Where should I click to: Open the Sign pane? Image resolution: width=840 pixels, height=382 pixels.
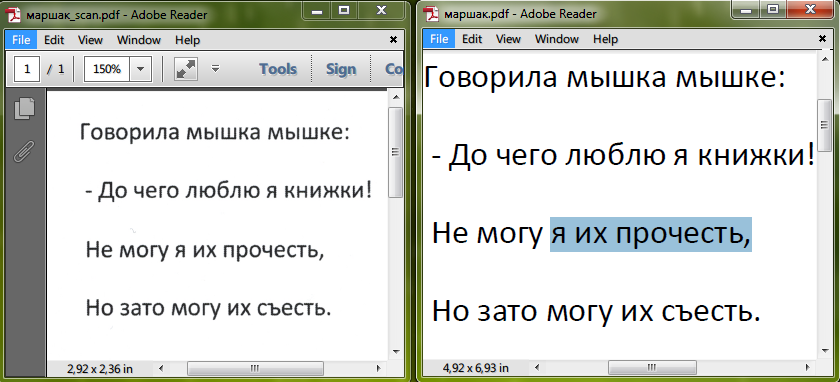coord(341,69)
